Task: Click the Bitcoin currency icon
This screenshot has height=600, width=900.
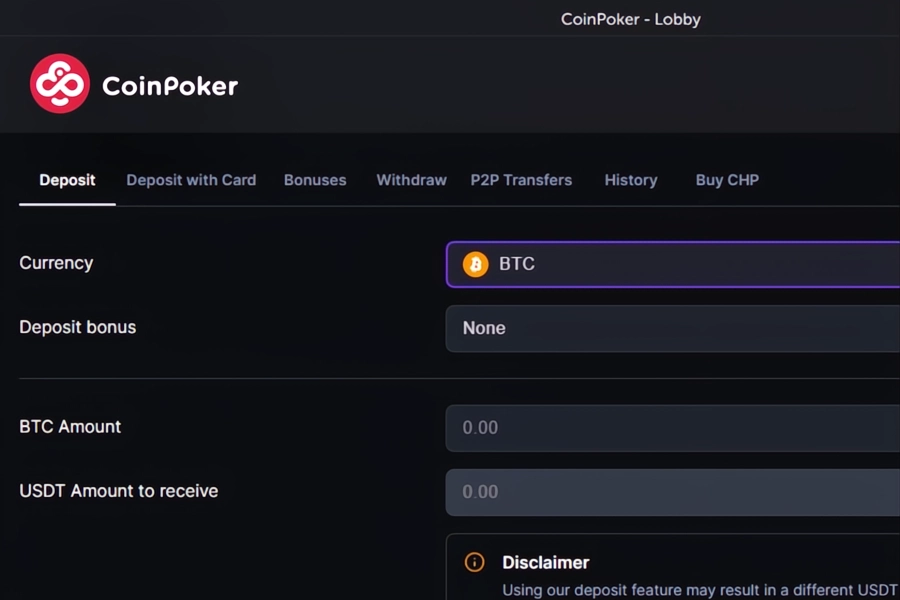Action: [x=476, y=264]
